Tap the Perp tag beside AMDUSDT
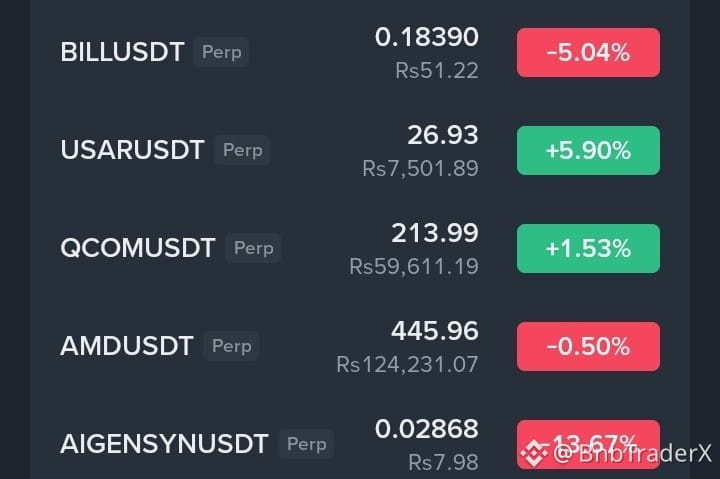The image size is (720, 479). [x=231, y=346]
